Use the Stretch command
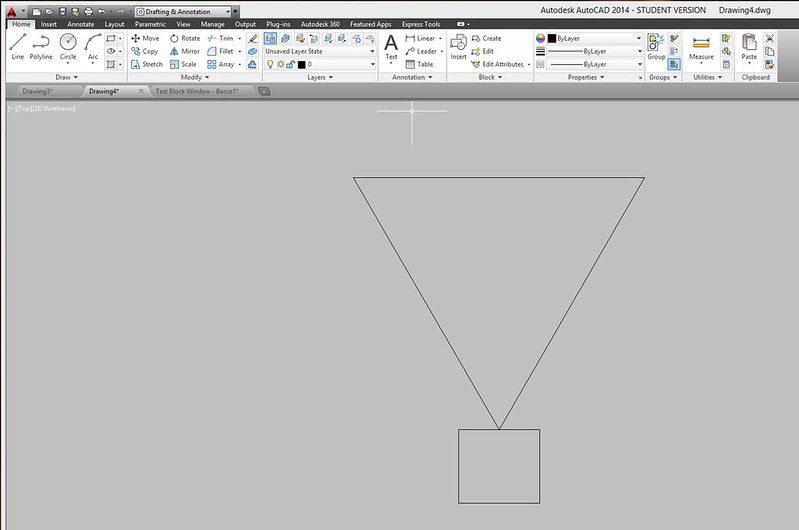This screenshot has height=530, width=799. coord(147,64)
